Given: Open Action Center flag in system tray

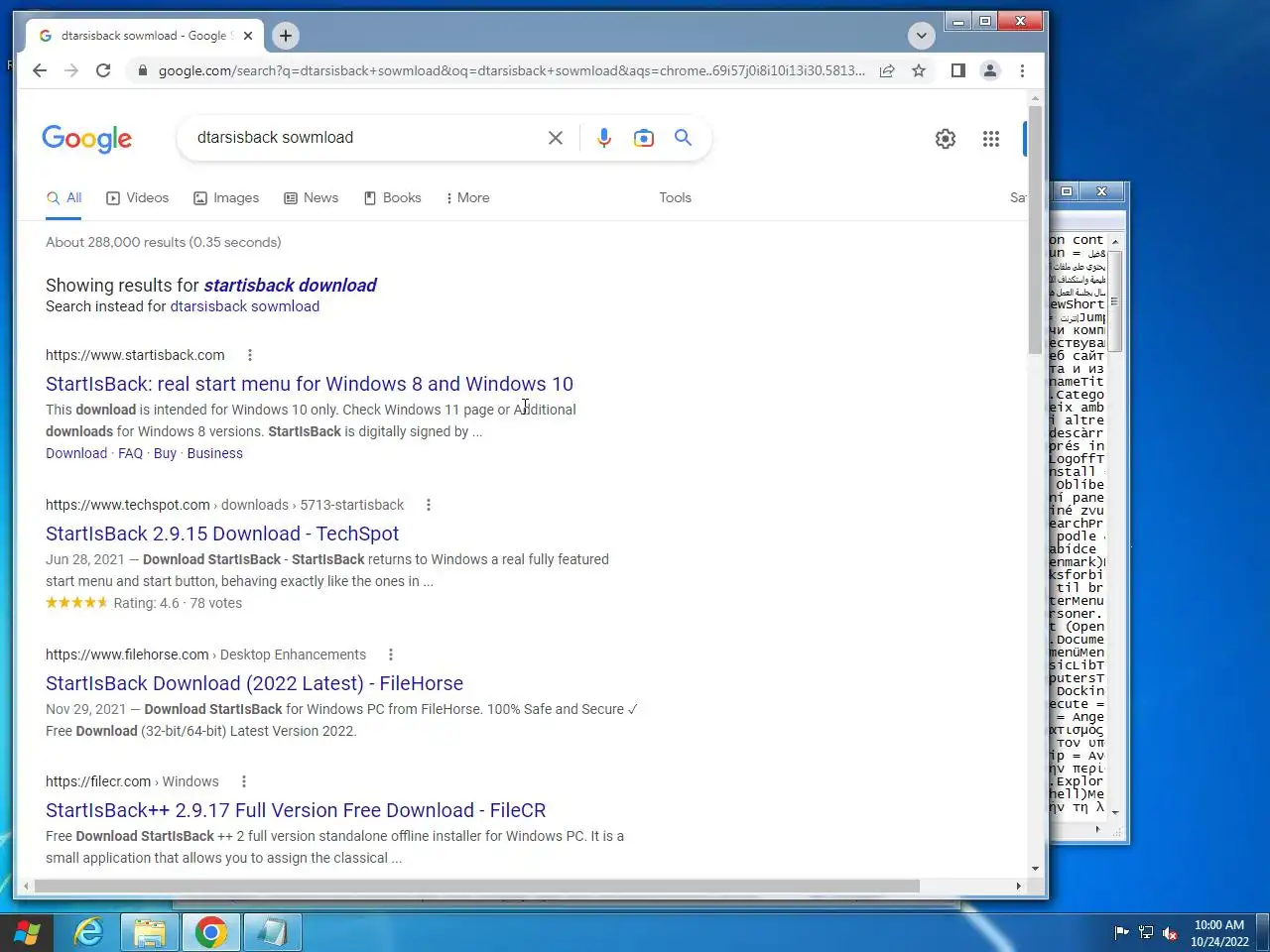Looking at the screenshot, I should coord(1122,932).
